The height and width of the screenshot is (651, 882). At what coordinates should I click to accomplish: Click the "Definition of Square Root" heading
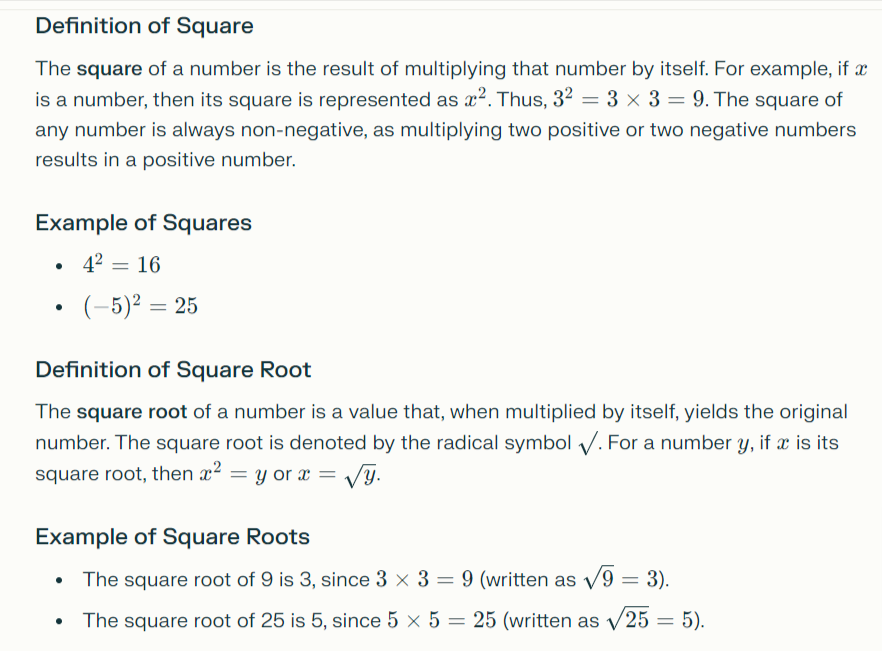coord(173,370)
